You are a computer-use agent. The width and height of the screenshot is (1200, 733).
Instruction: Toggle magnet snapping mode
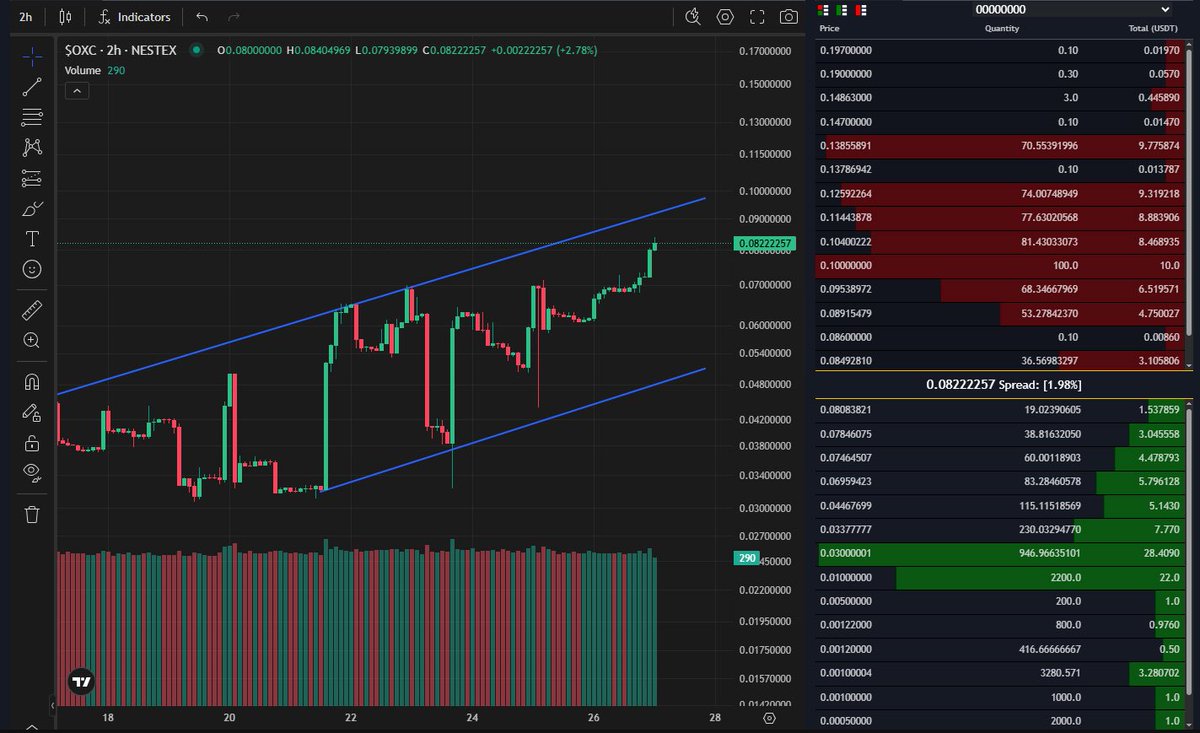coord(32,381)
